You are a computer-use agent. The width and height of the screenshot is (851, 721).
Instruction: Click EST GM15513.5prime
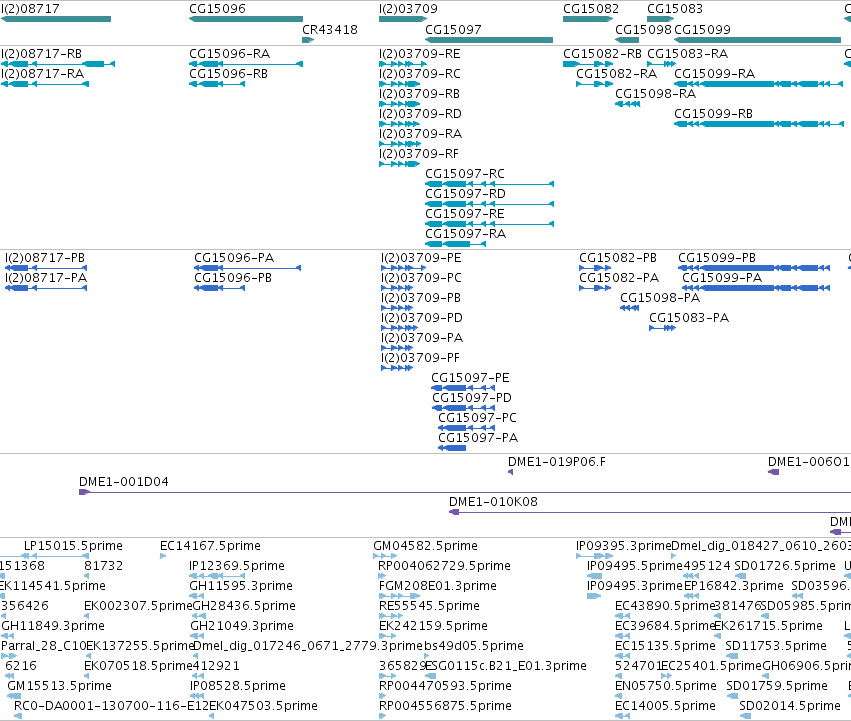coord(14,697)
